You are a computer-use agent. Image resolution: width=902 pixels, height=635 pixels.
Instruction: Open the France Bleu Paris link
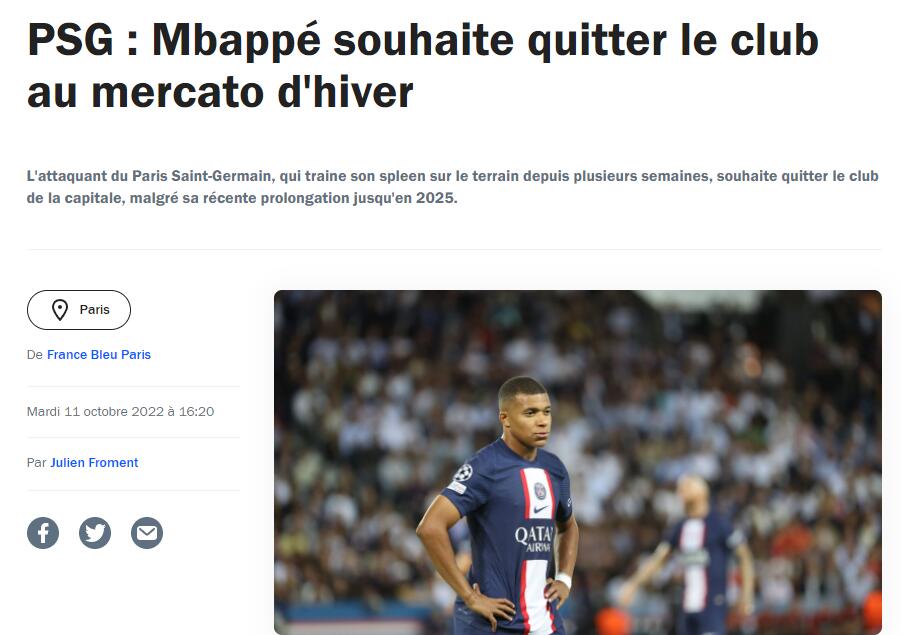pyautogui.click(x=98, y=355)
